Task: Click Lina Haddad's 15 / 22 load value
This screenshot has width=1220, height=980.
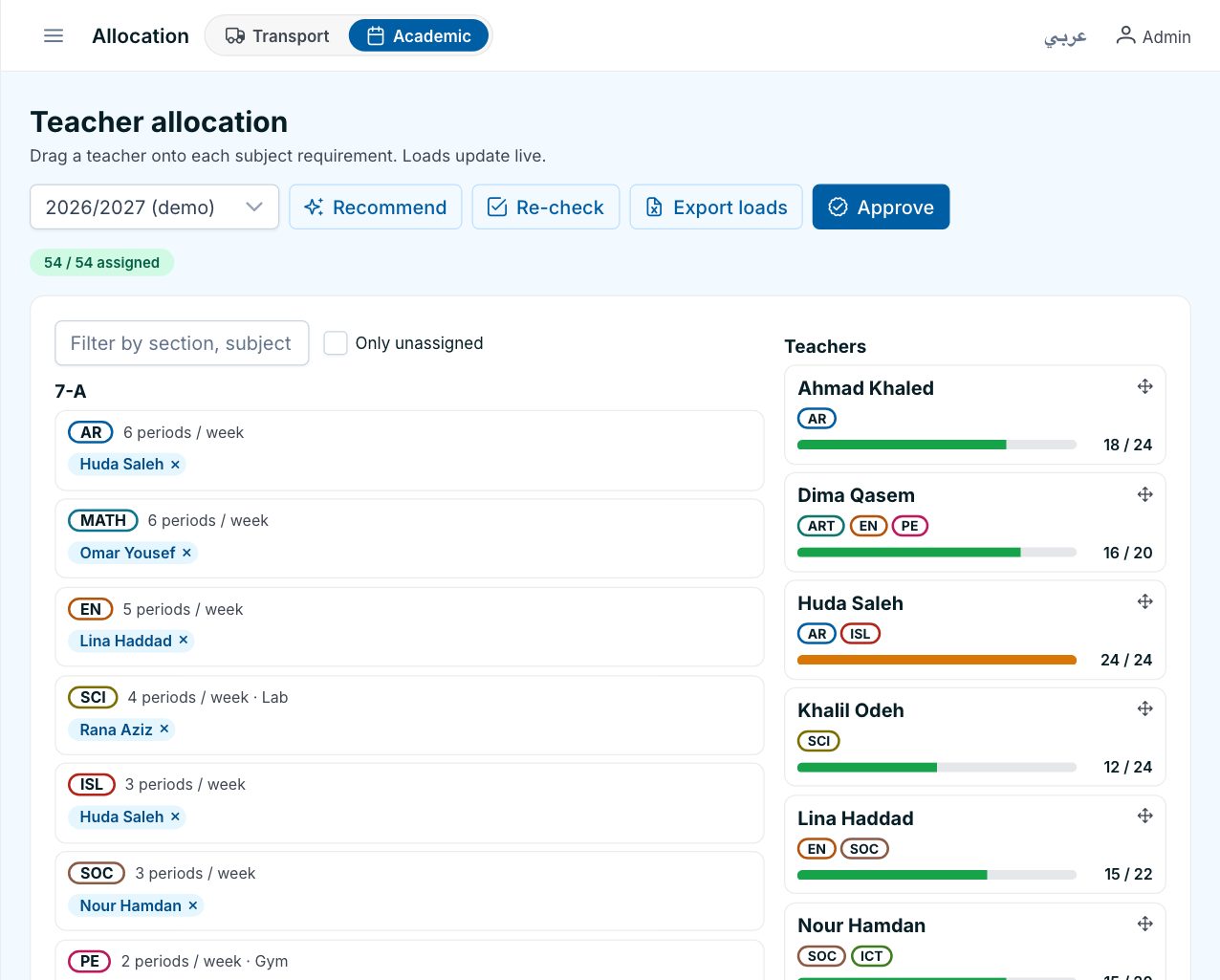Action: (1128, 874)
